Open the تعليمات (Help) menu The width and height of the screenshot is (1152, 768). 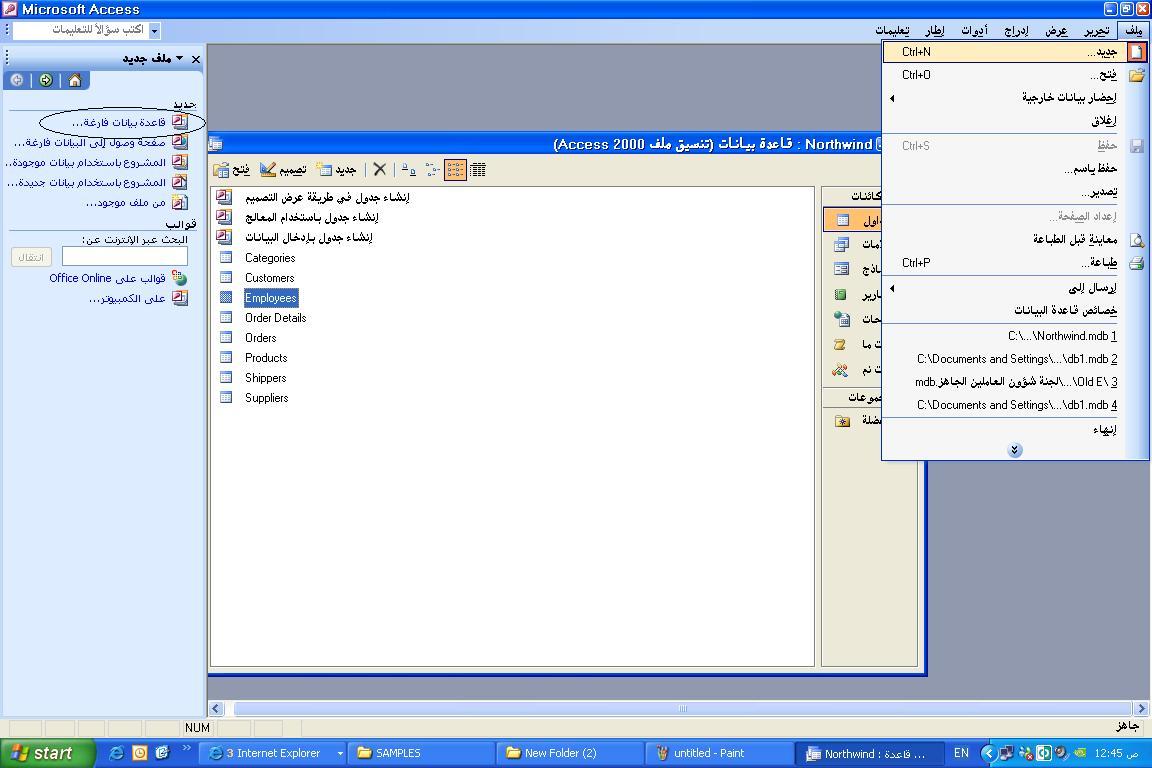pyautogui.click(x=892, y=30)
